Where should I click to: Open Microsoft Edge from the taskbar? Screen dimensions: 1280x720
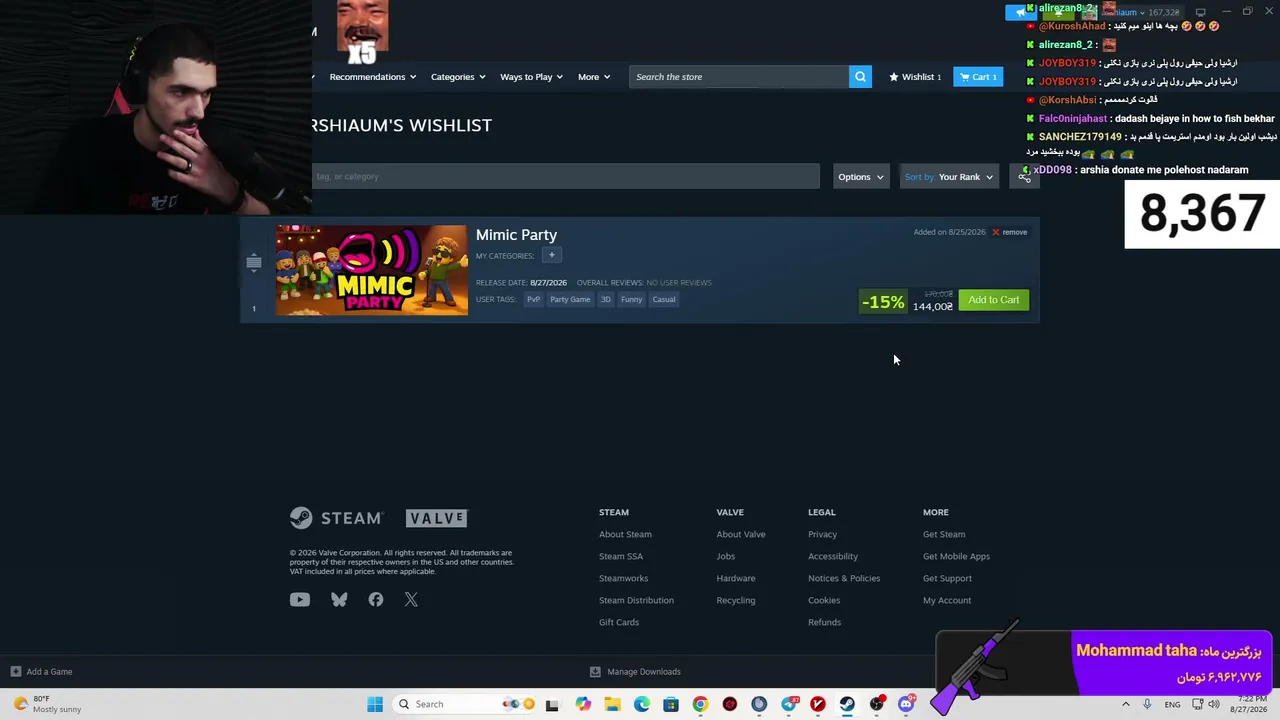pos(642,704)
